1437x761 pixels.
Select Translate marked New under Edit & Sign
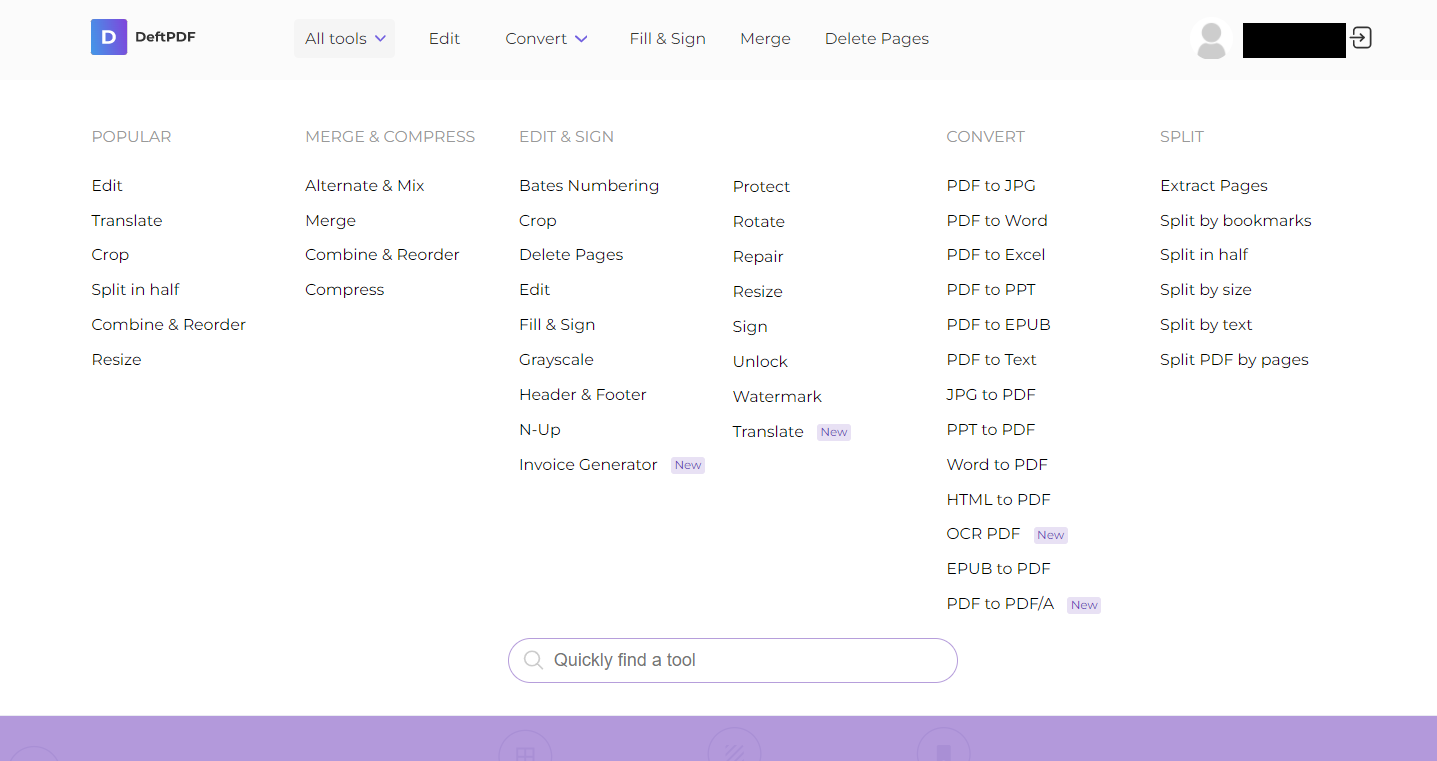[x=768, y=431]
